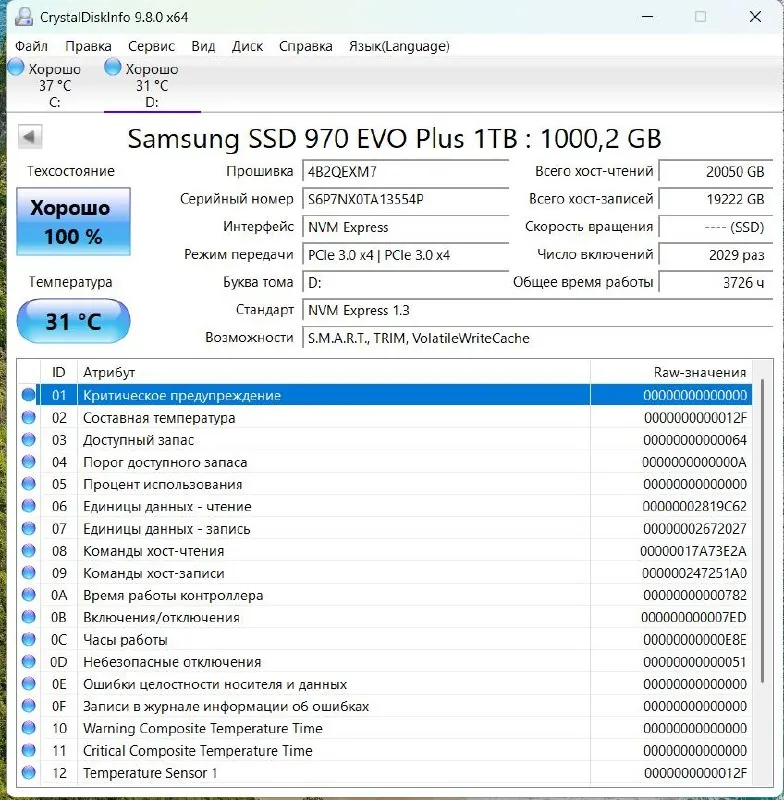Click the standard field NVM Express 1.3
This screenshot has height=800, width=784.
[x=538, y=310]
